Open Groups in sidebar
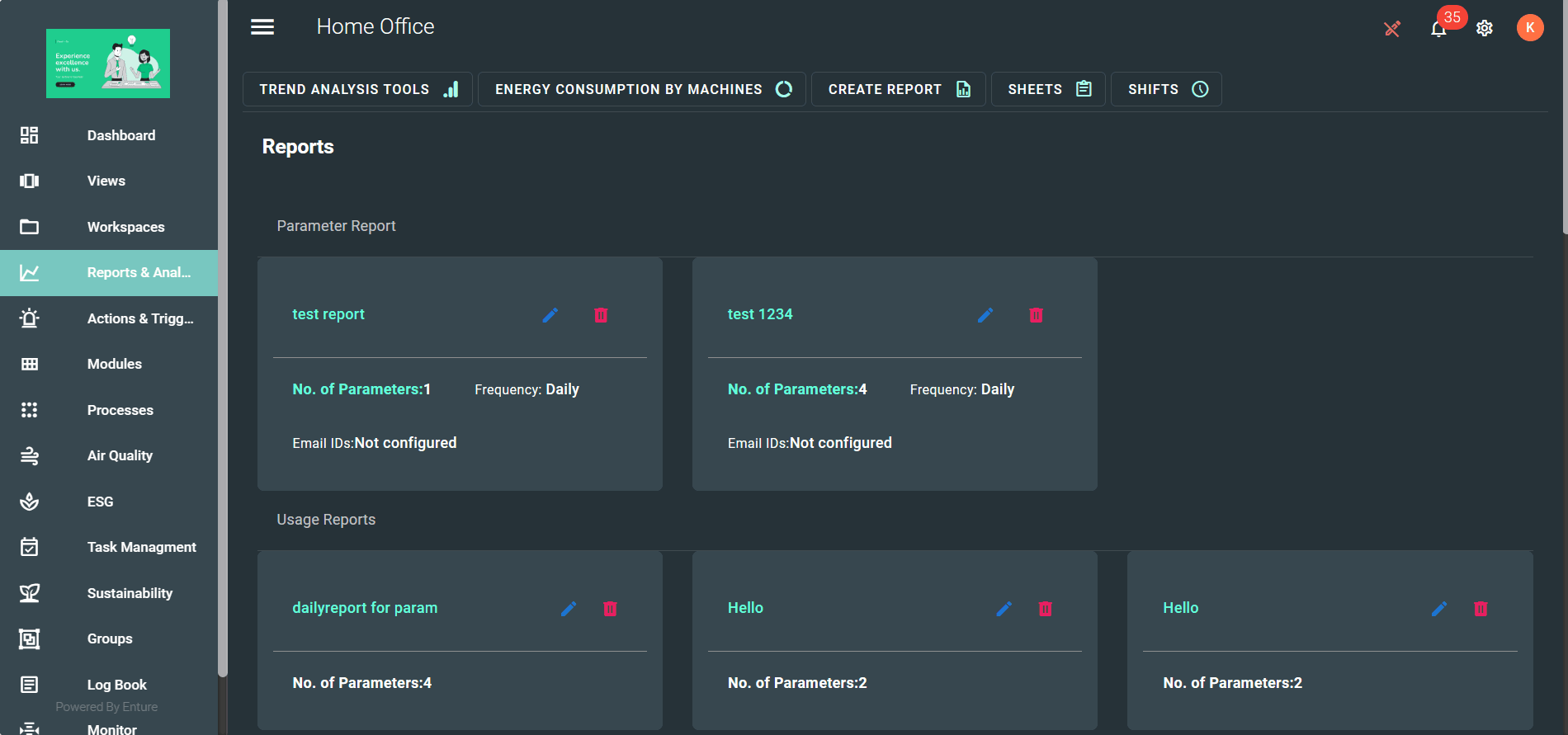Viewport: 1568px width, 735px height. [109, 638]
